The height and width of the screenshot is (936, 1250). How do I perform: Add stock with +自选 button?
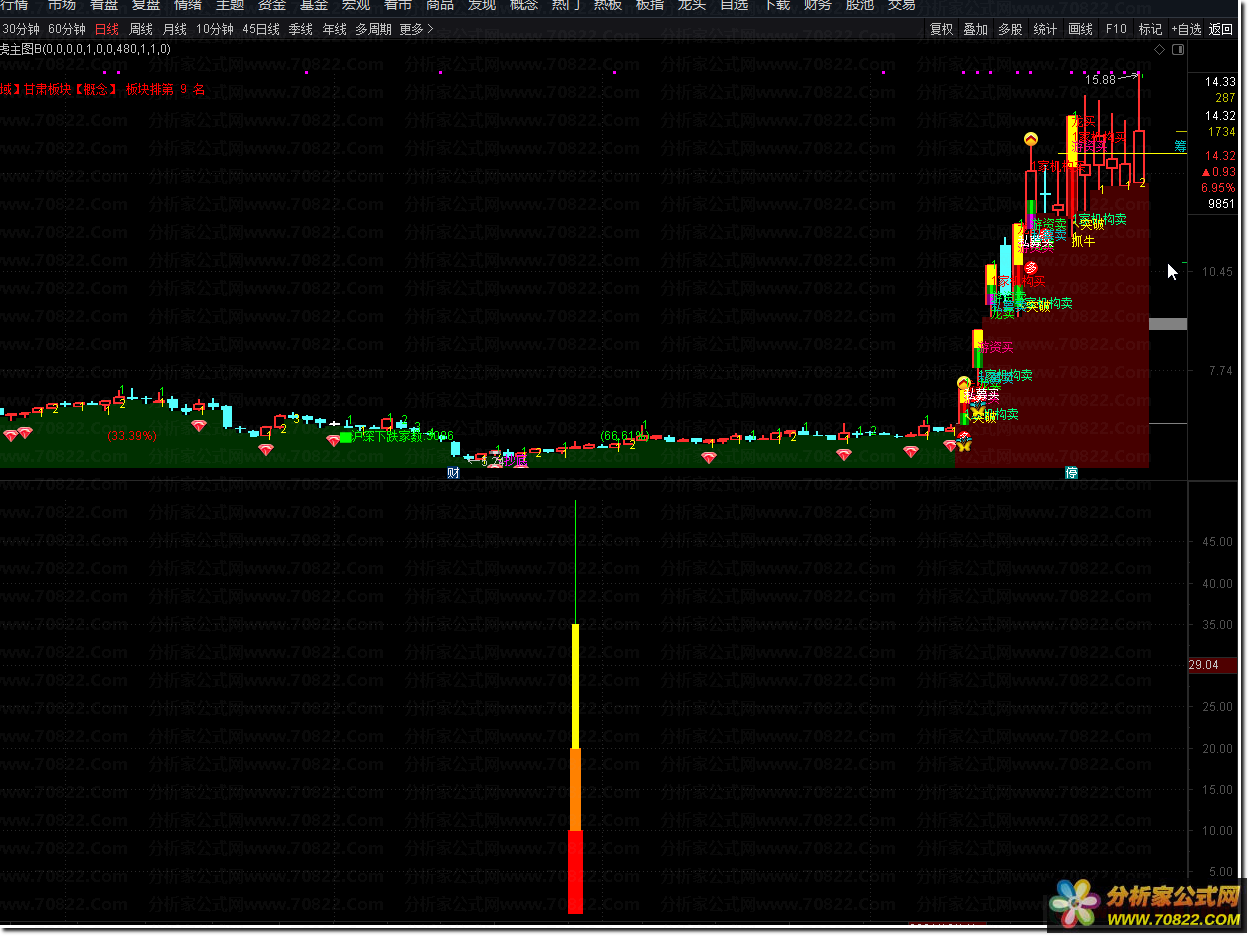(1185, 29)
